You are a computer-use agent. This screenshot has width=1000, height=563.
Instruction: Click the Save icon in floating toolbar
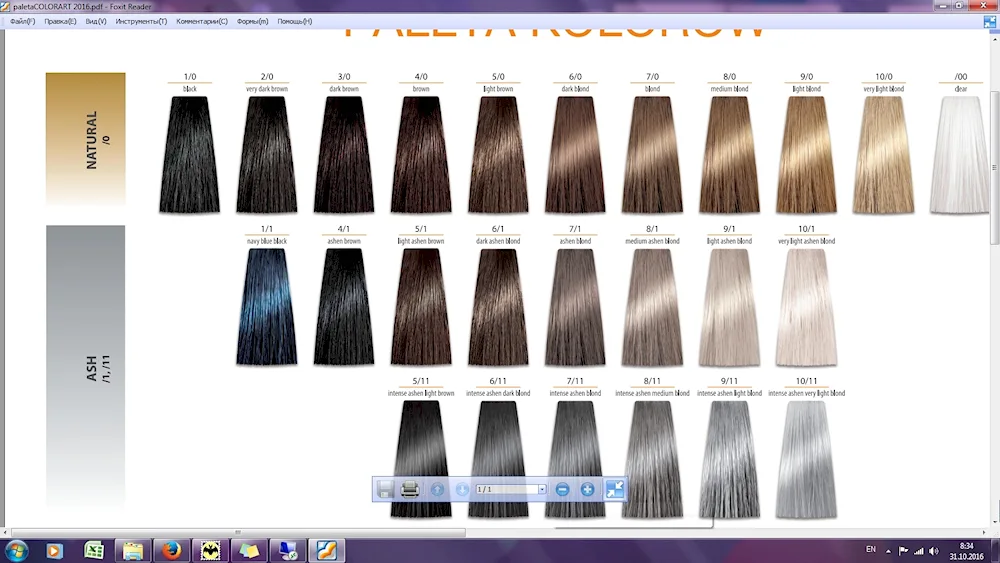coord(385,489)
